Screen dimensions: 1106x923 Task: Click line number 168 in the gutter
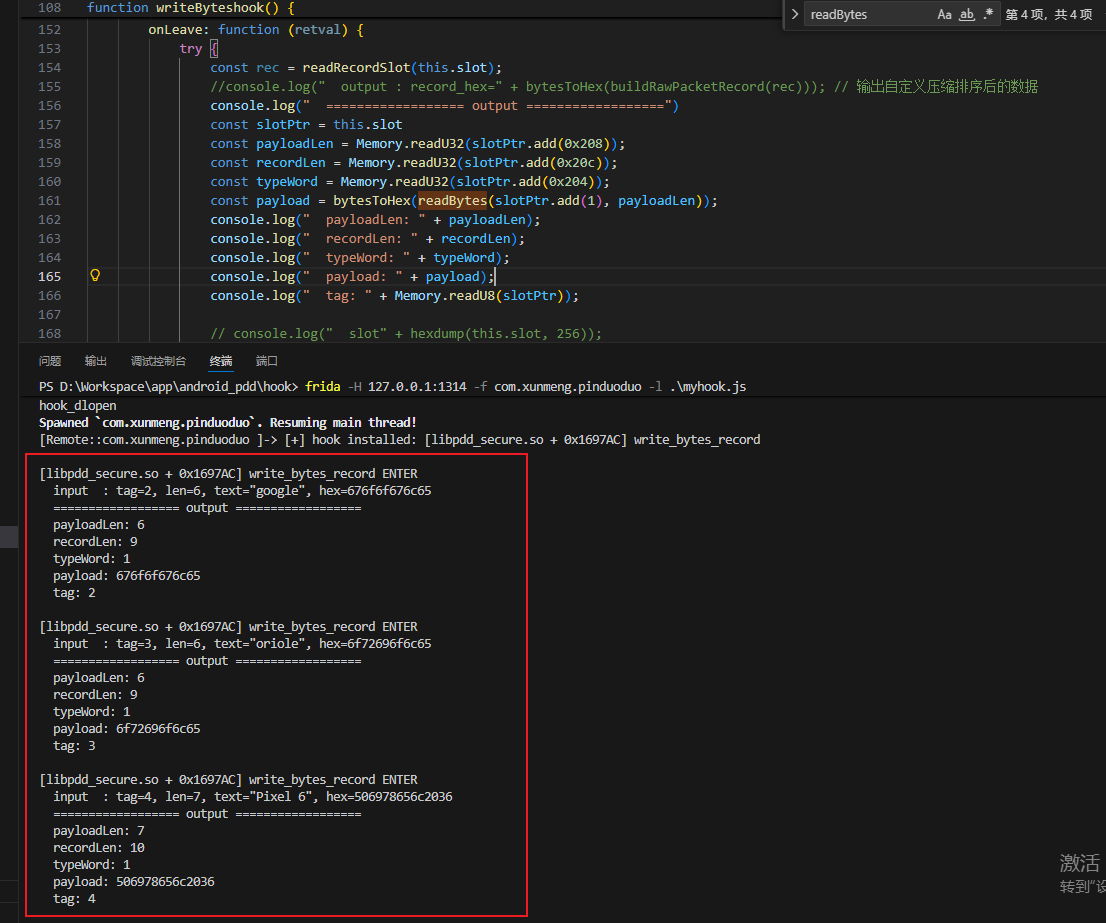click(x=49, y=334)
